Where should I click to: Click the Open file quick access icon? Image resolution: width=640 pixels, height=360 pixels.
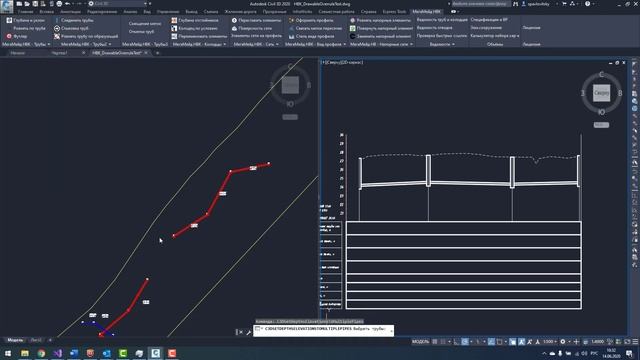(27, 4)
